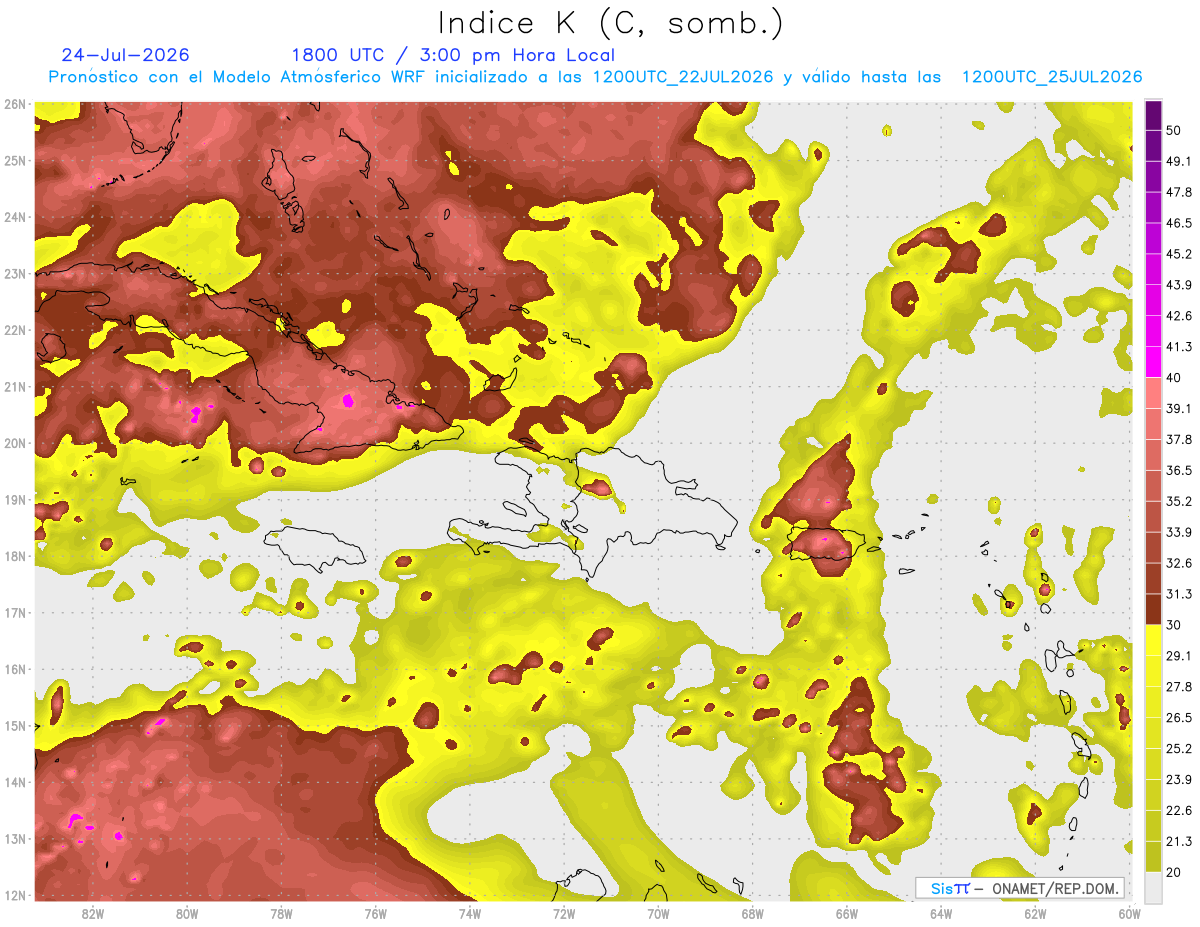Click the colorbar value '46.5'
1200x927 pixels.
1179,223
